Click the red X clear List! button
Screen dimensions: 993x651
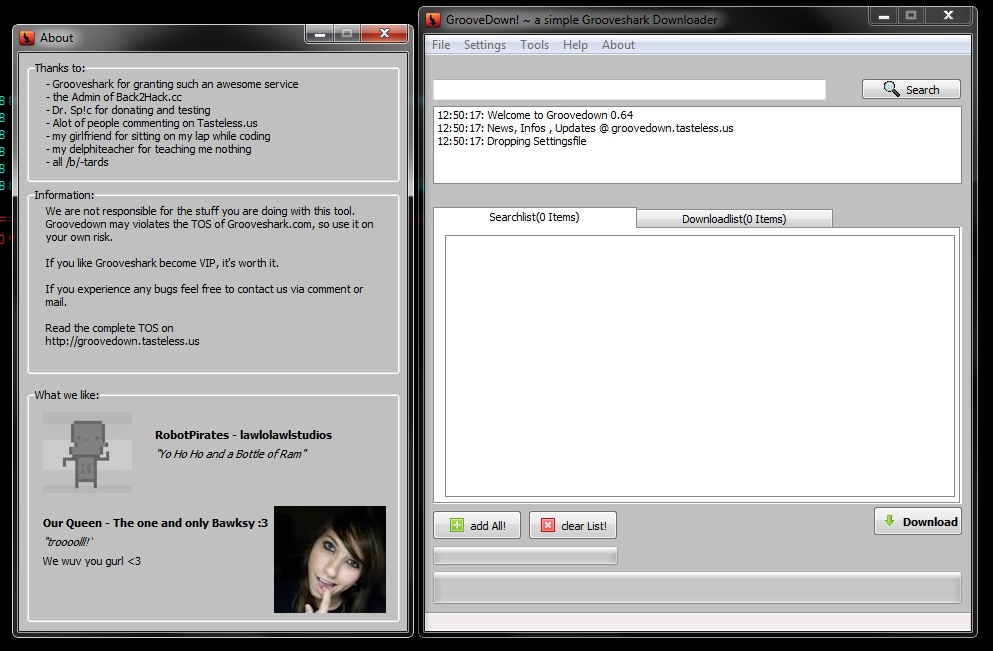click(574, 525)
